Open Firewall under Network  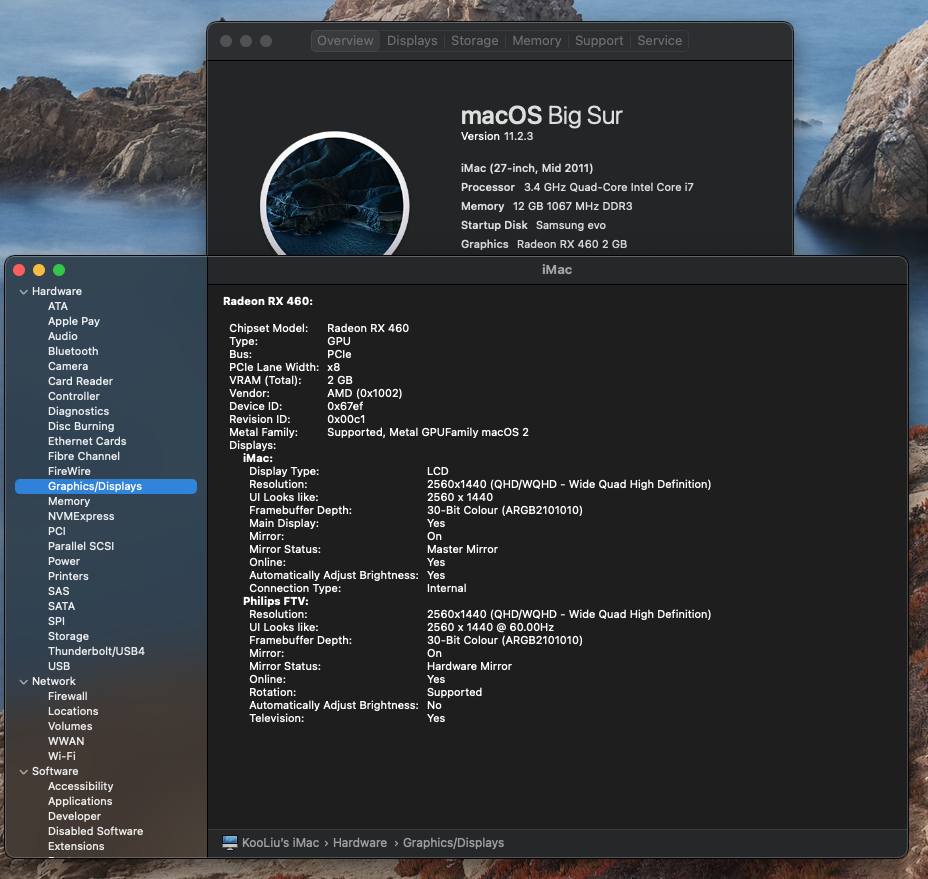point(68,697)
